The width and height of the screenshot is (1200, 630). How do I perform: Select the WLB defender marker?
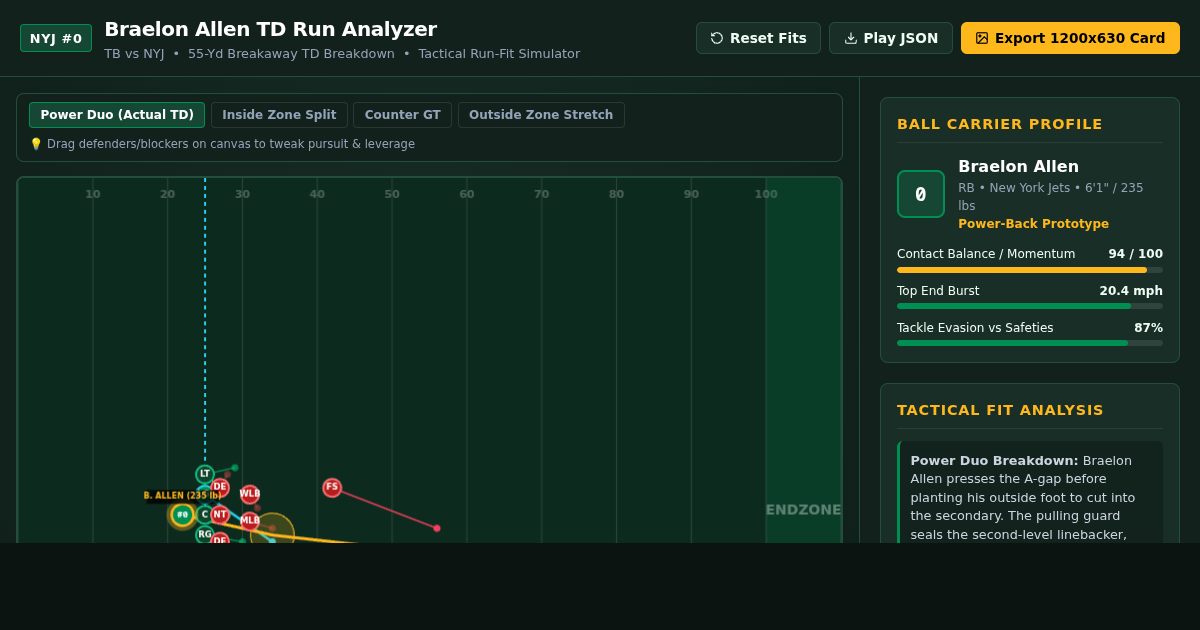[250, 494]
